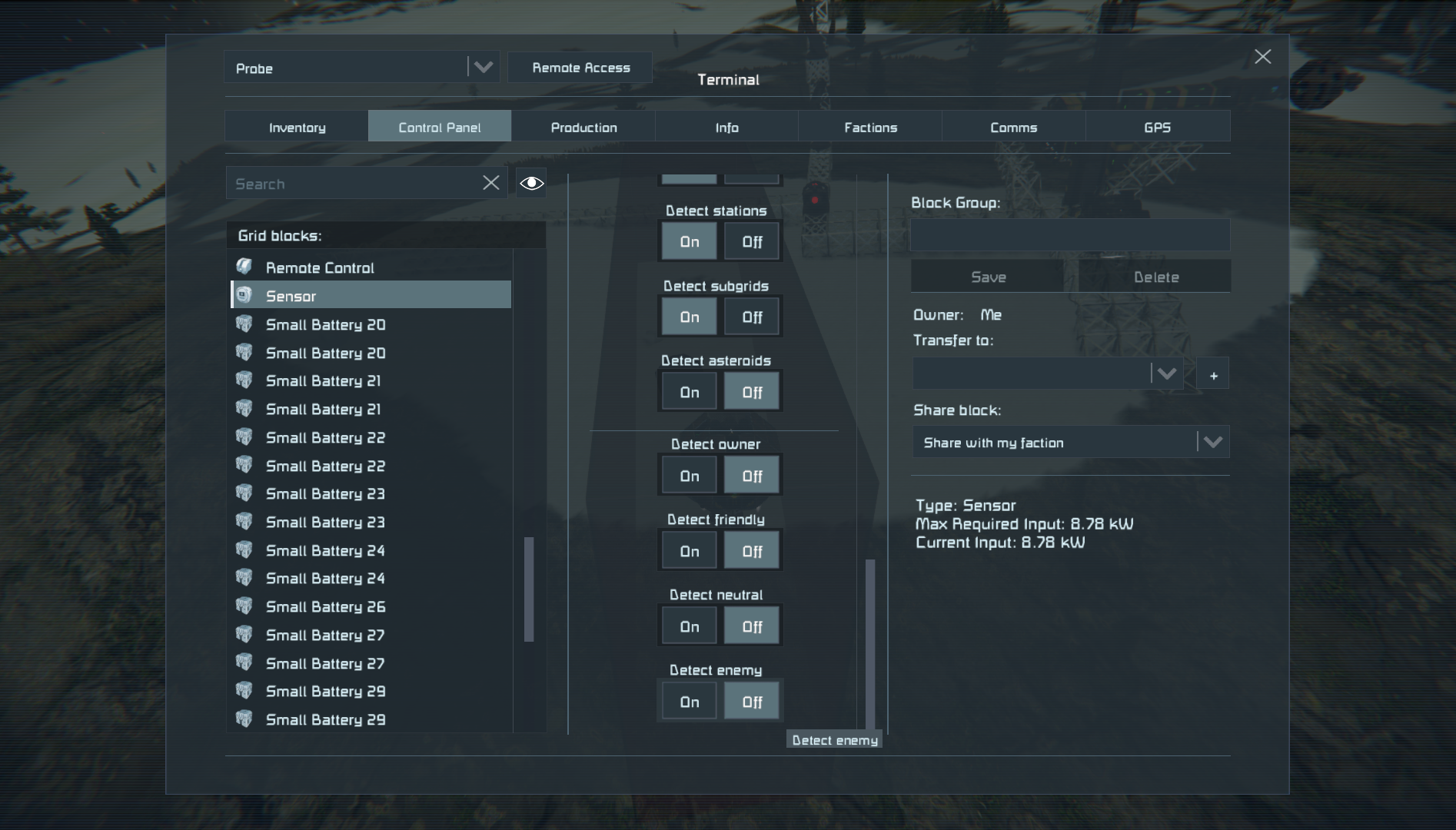Switch to the Inventory tab
This screenshot has width=1456, height=830.
pos(297,127)
